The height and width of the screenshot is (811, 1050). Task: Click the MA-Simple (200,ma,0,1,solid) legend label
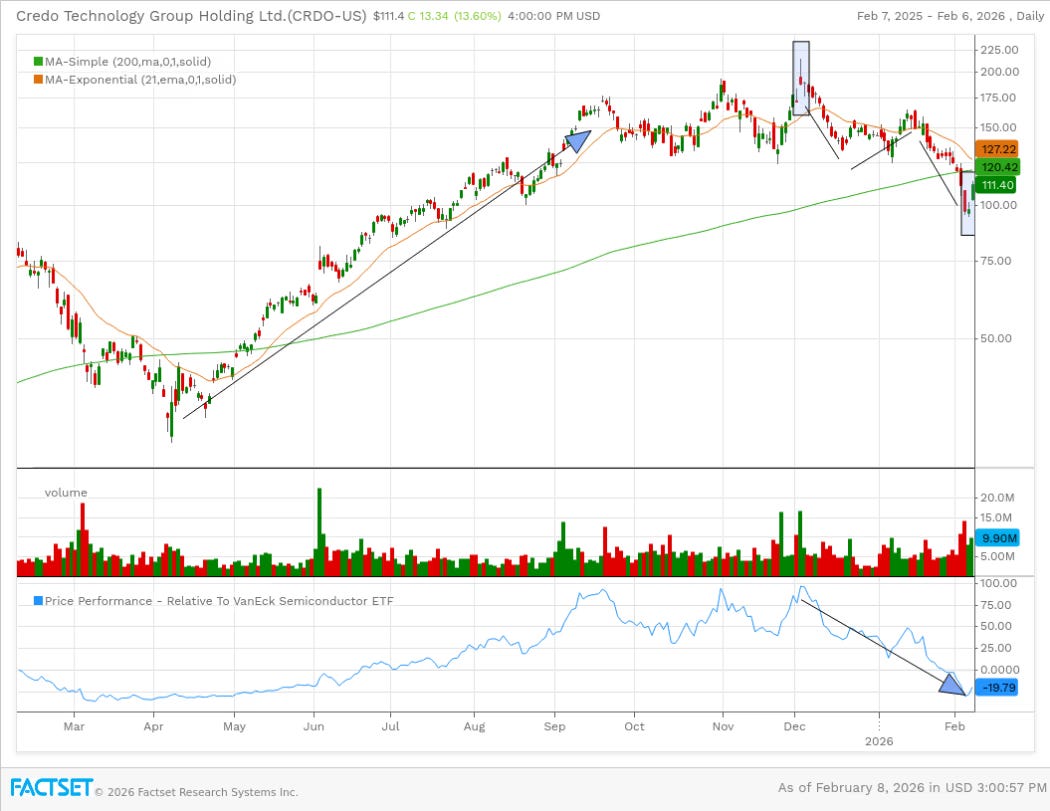click(128, 62)
